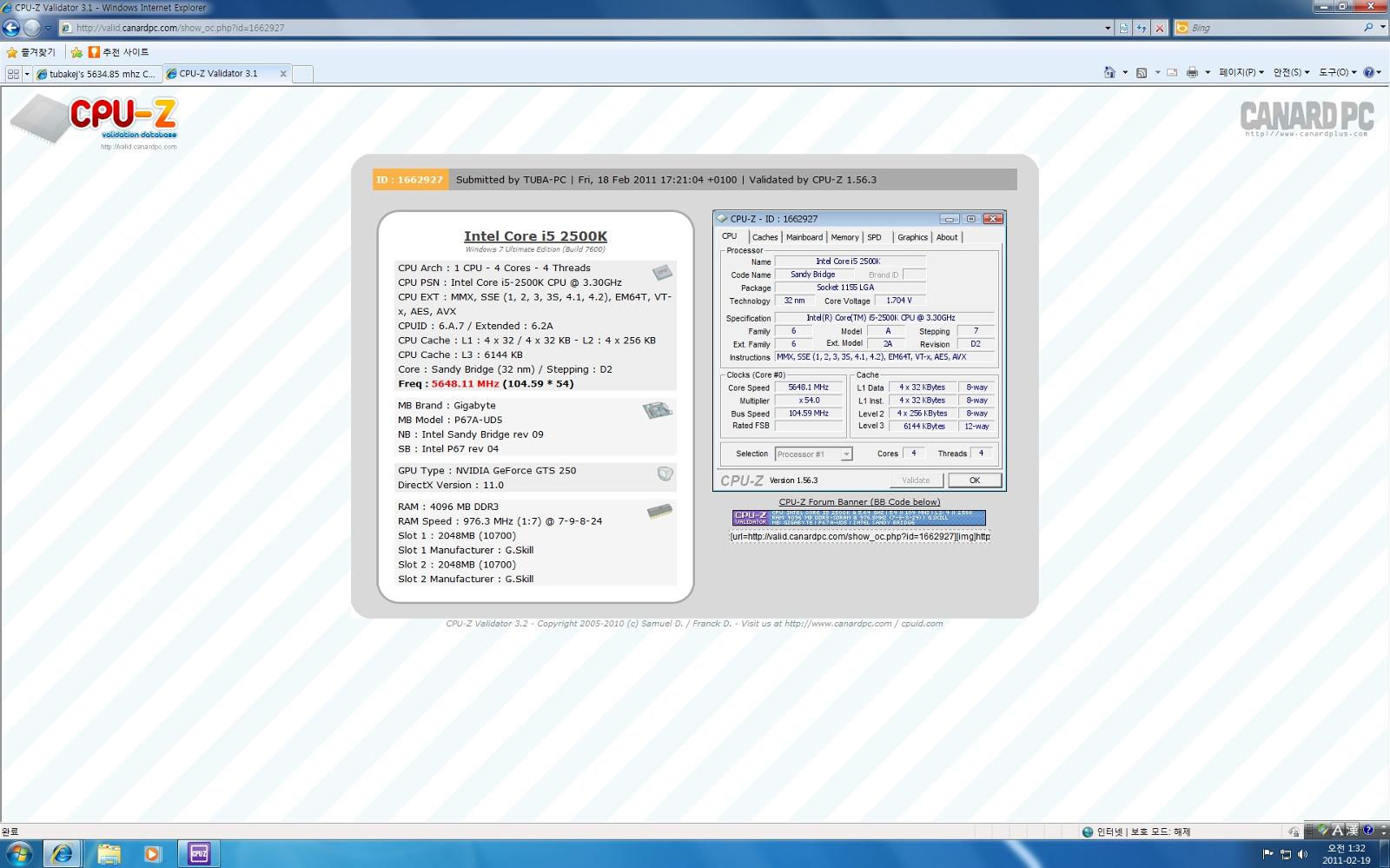Go back with the browser Back arrow

pos(11,28)
